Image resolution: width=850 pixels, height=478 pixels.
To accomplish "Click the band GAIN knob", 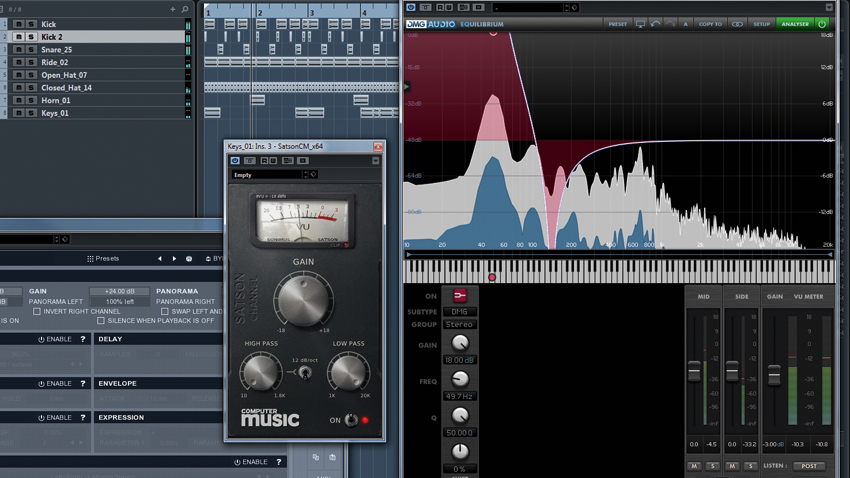I will (460, 343).
